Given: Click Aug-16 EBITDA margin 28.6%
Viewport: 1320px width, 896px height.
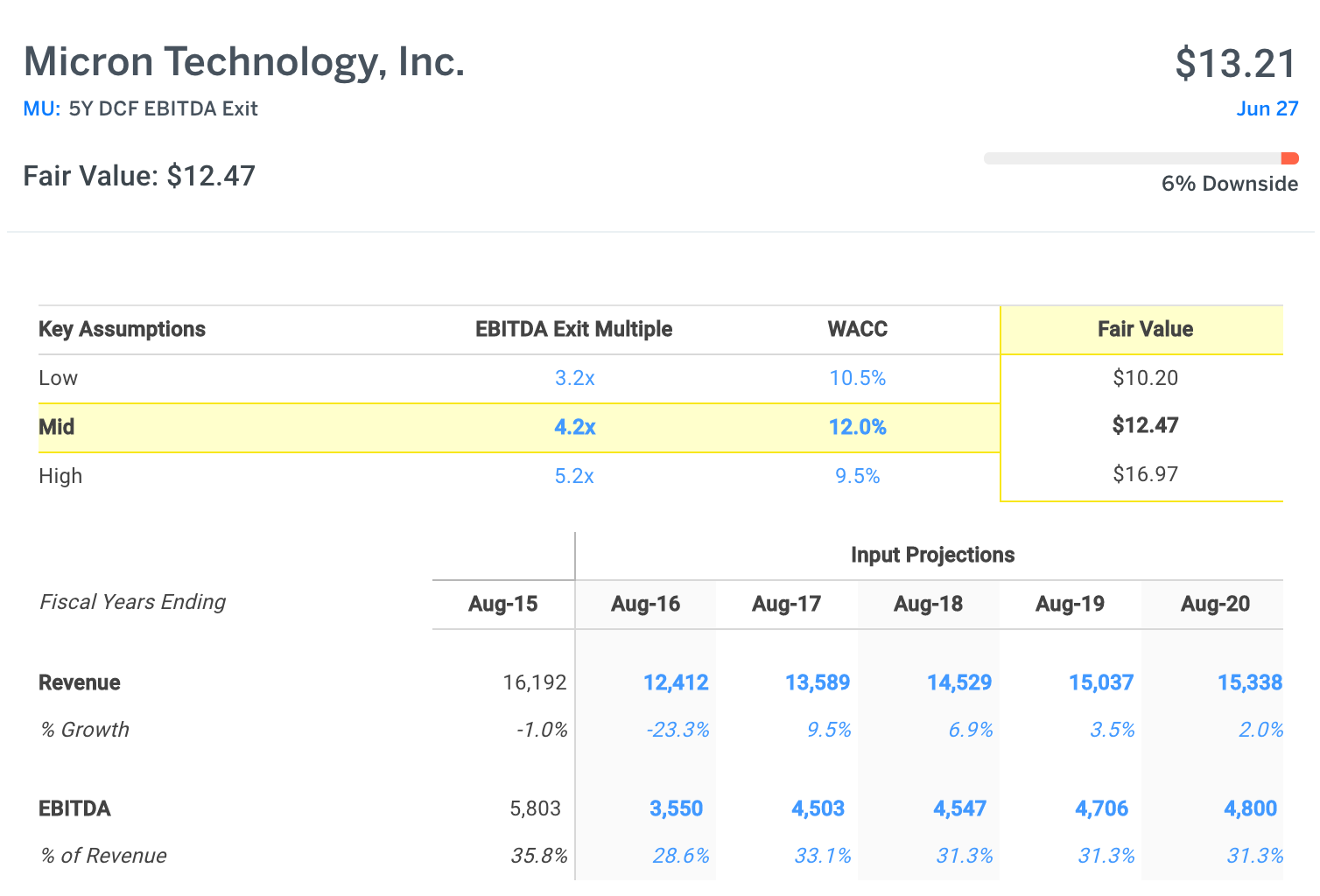Looking at the screenshot, I should (x=681, y=856).
